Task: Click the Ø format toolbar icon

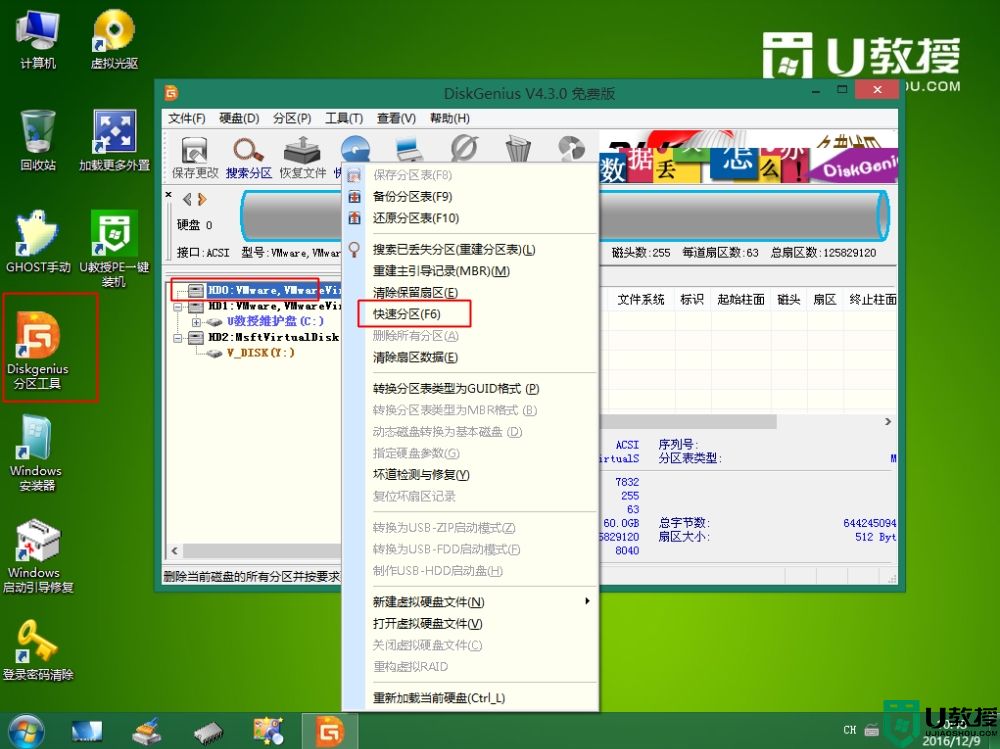Action: click(x=464, y=149)
